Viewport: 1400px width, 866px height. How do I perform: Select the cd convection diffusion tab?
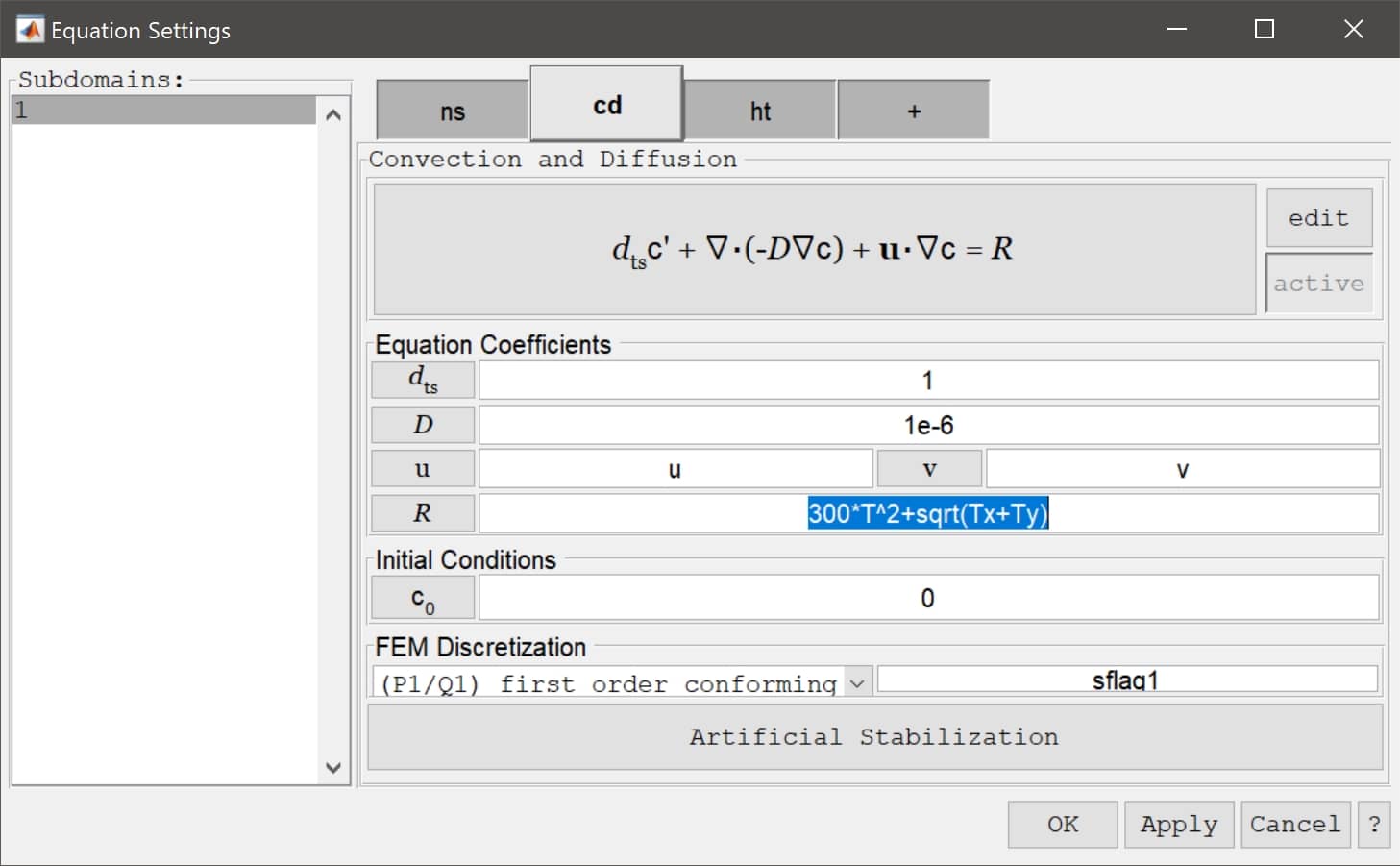606,104
